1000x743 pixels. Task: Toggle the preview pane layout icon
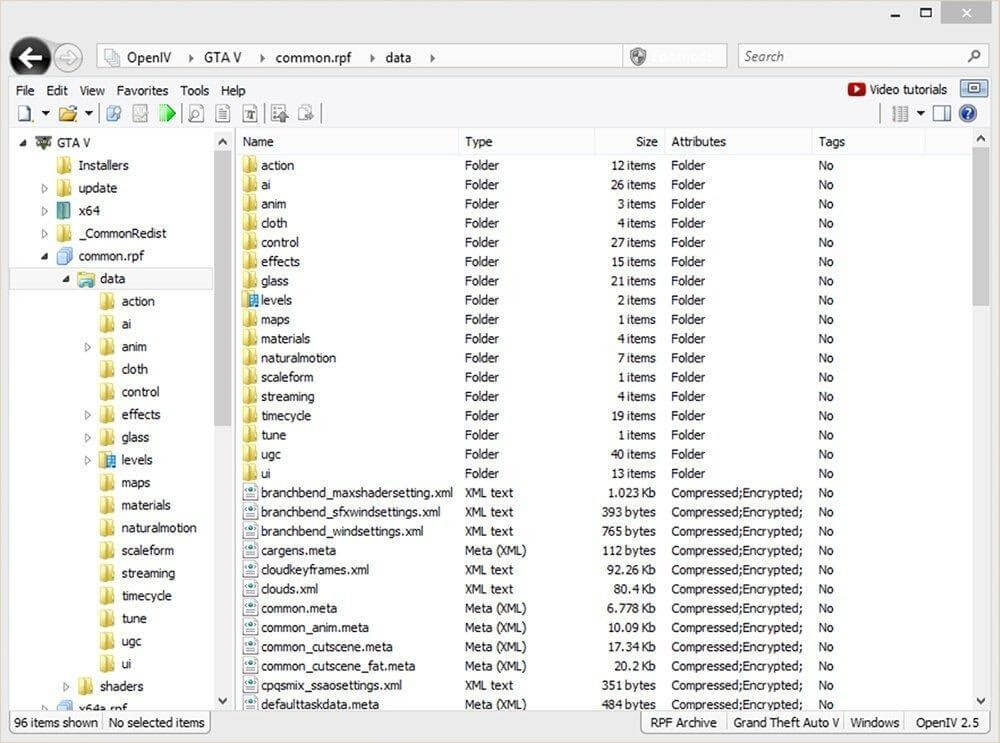(941, 114)
